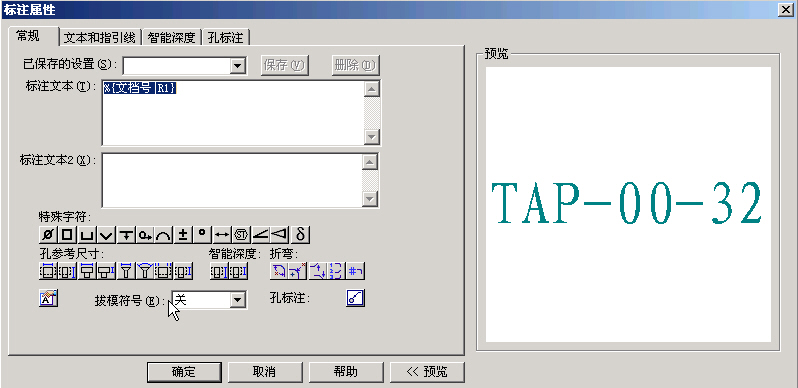Viewport: 798px width, 388px height.
Task: Open the 拔模符号 dropdown showing 关
Action: (237, 300)
